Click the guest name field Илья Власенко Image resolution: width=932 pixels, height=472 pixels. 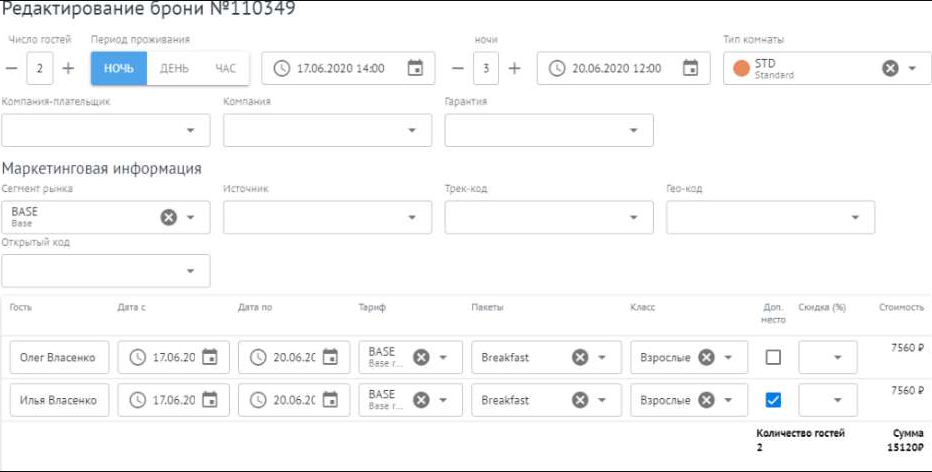click(x=59, y=400)
